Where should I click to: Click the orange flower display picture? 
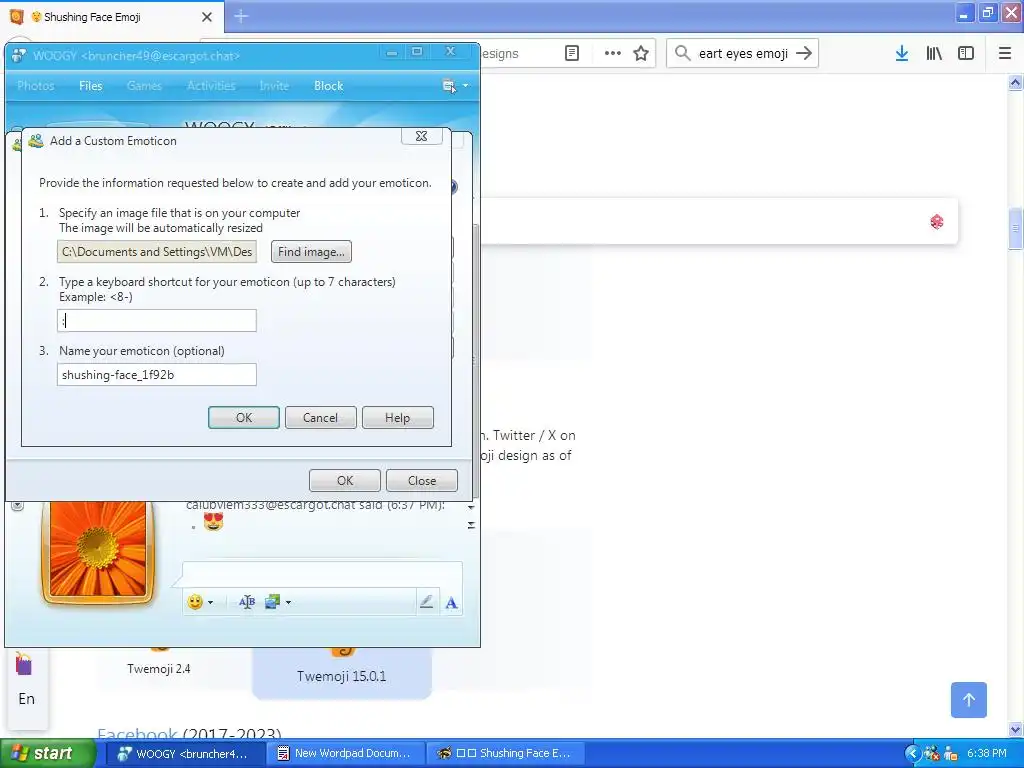[x=98, y=551]
